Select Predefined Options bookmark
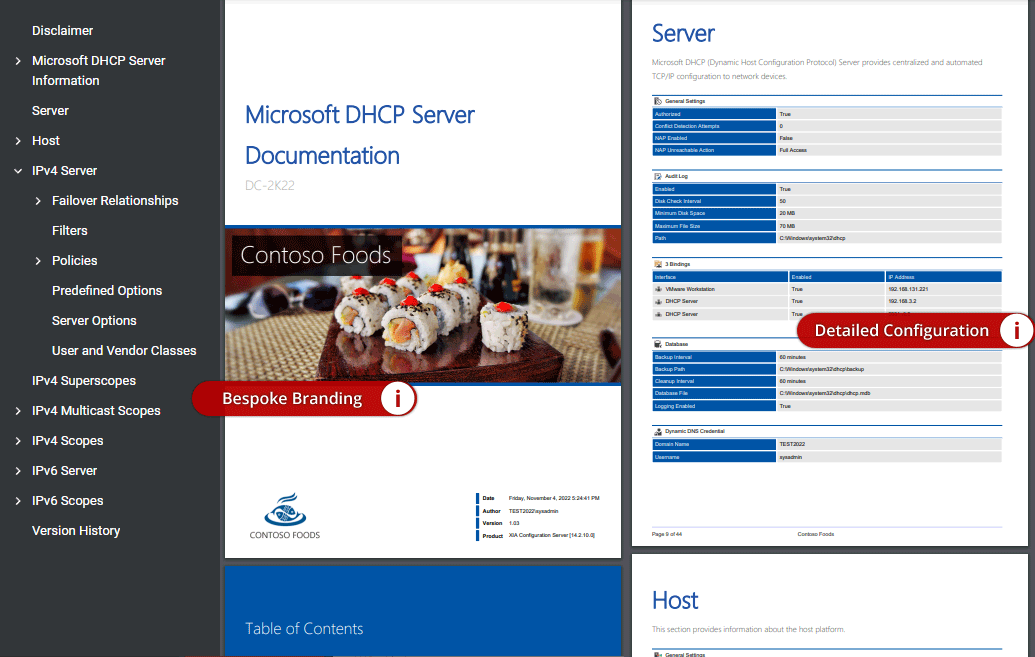The width and height of the screenshot is (1035, 657). click(x=107, y=291)
